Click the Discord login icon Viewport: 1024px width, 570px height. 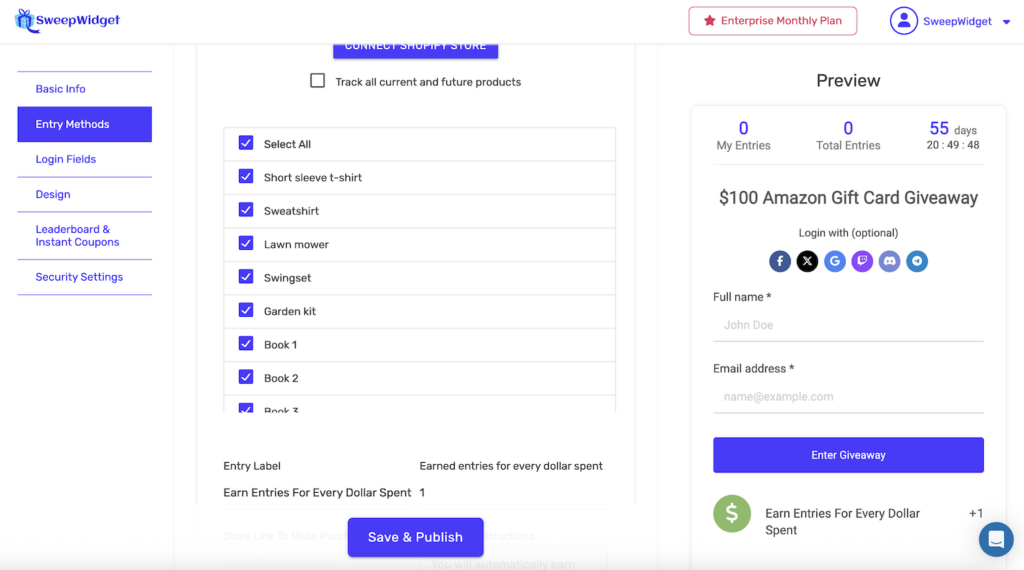[x=889, y=261]
